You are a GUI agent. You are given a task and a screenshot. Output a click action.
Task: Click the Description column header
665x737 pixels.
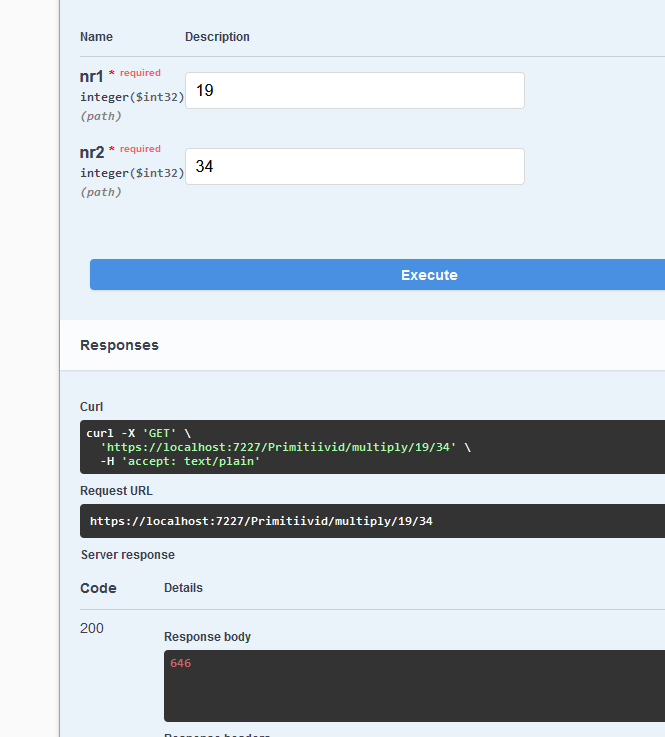click(217, 37)
